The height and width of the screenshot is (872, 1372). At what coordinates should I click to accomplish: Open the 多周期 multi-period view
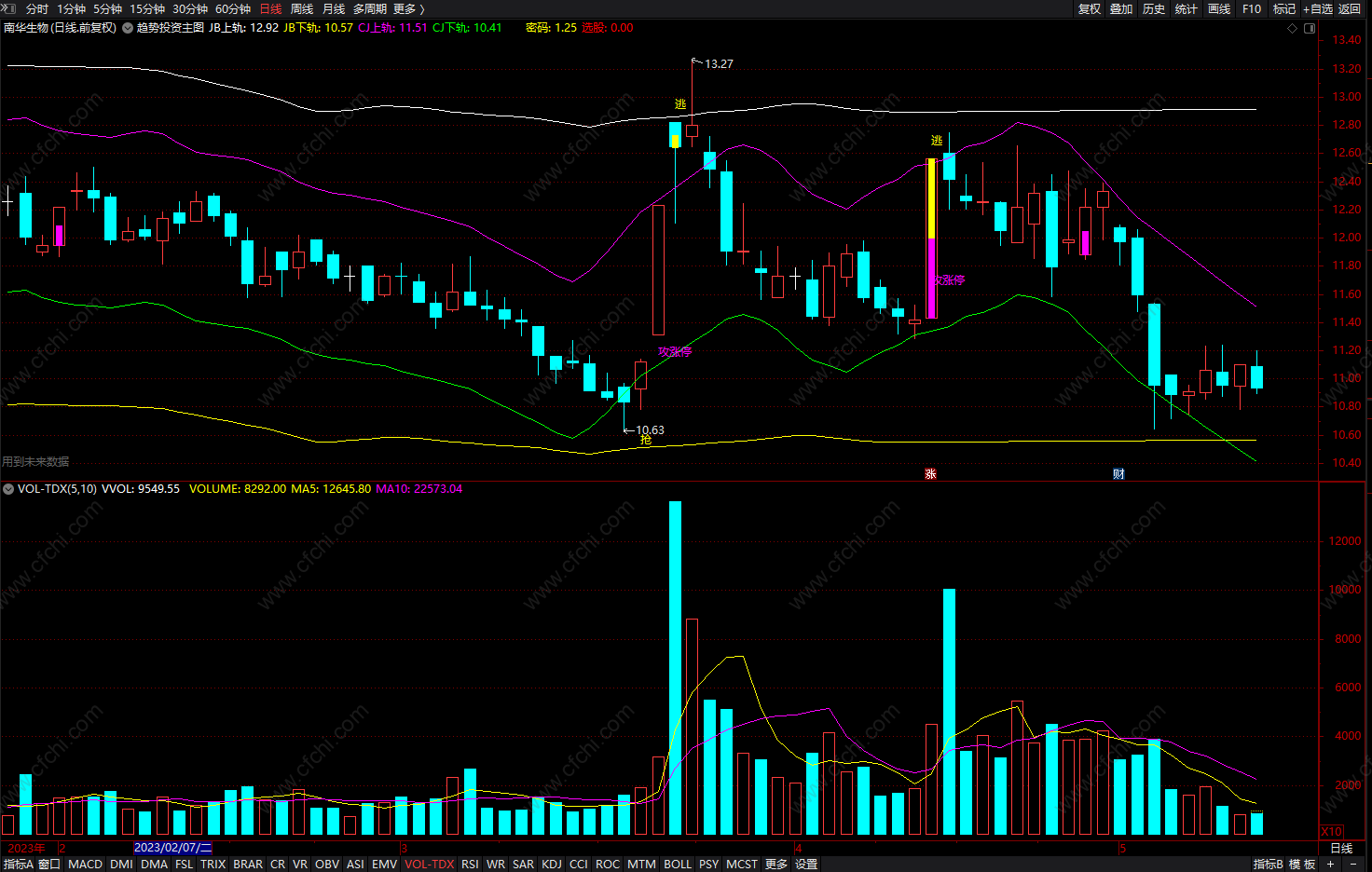[x=369, y=8]
